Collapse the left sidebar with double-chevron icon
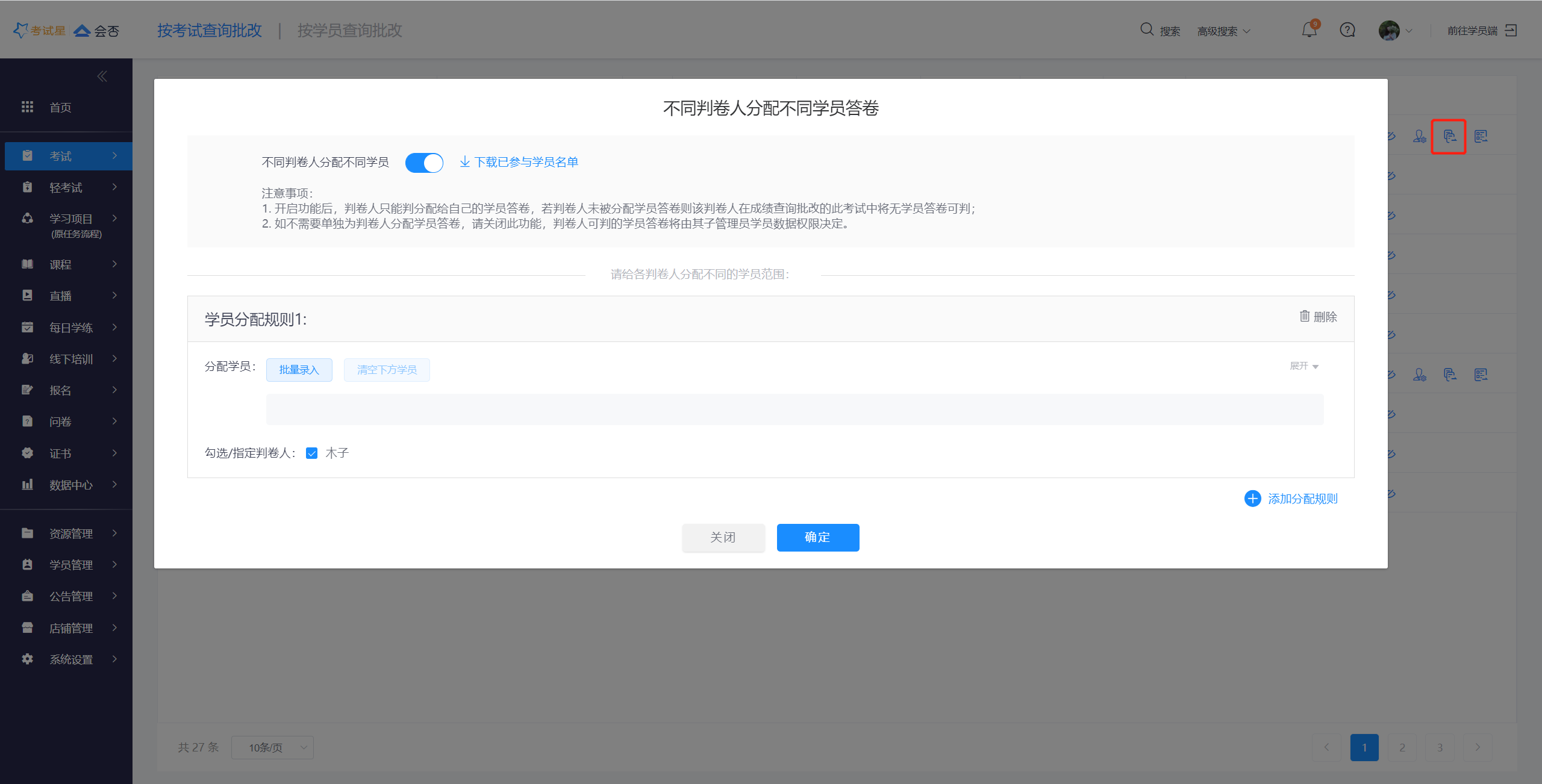 point(102,76)
